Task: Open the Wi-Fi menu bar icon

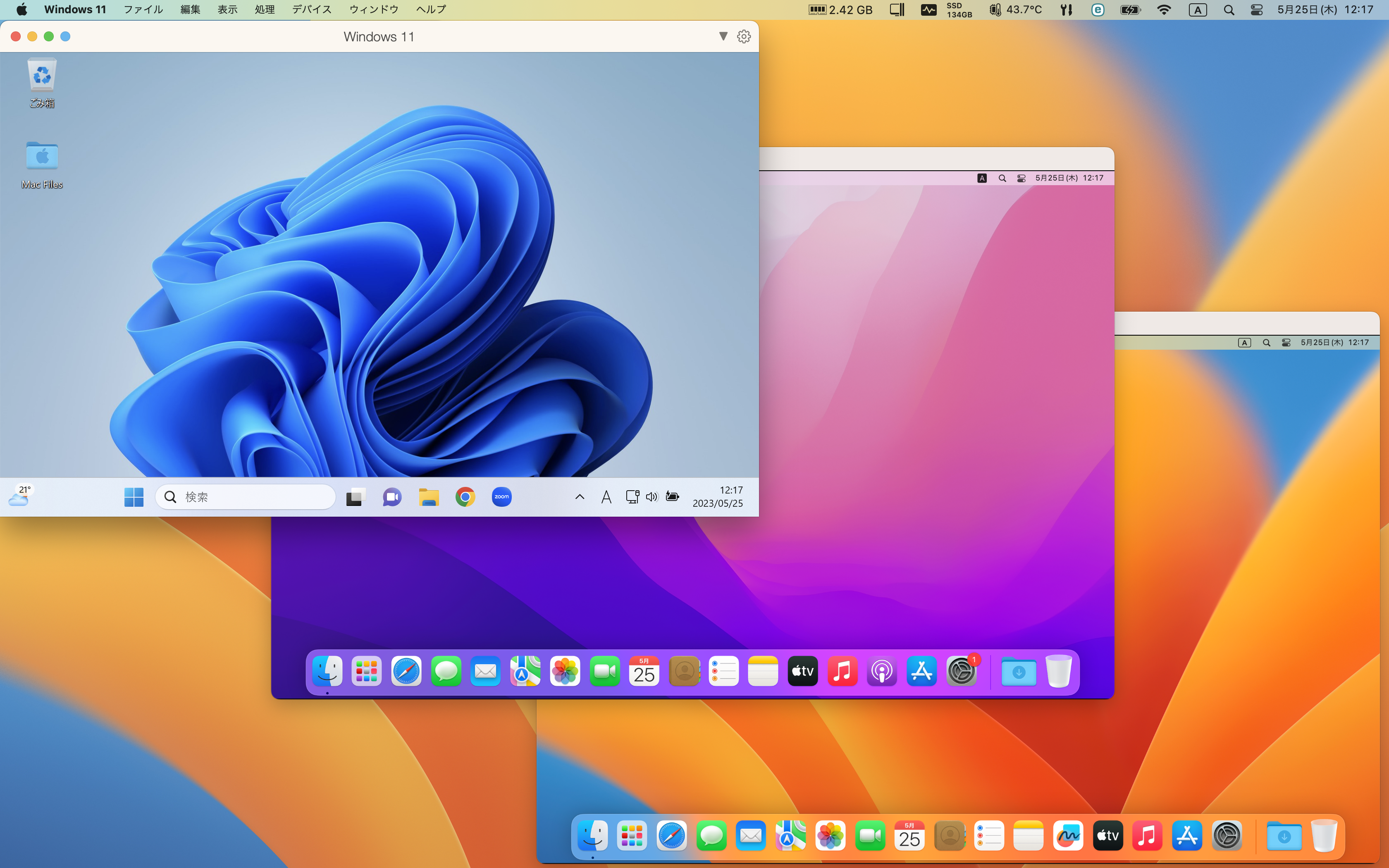Action: click(x=1164, y=10)
